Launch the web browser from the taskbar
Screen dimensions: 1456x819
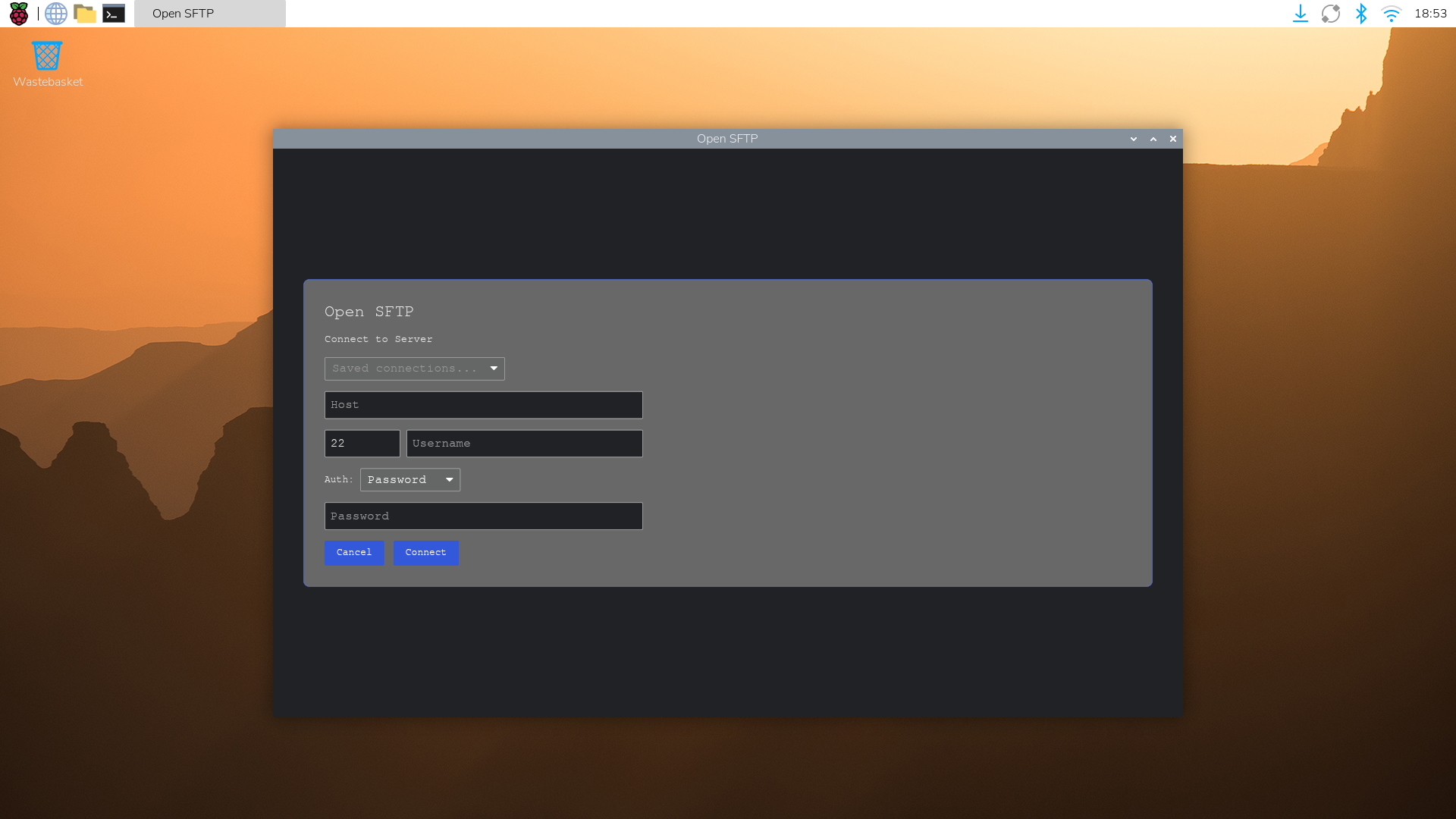point(55,13)
